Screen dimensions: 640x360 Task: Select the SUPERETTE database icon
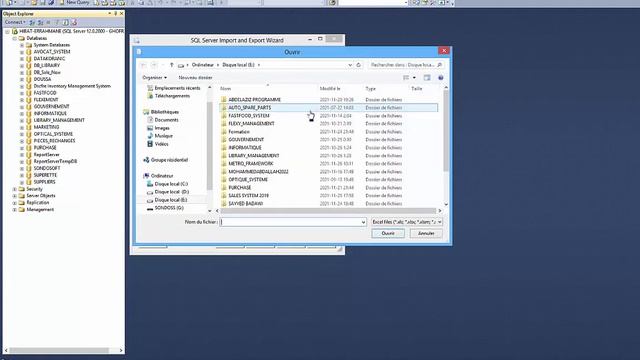29,175
